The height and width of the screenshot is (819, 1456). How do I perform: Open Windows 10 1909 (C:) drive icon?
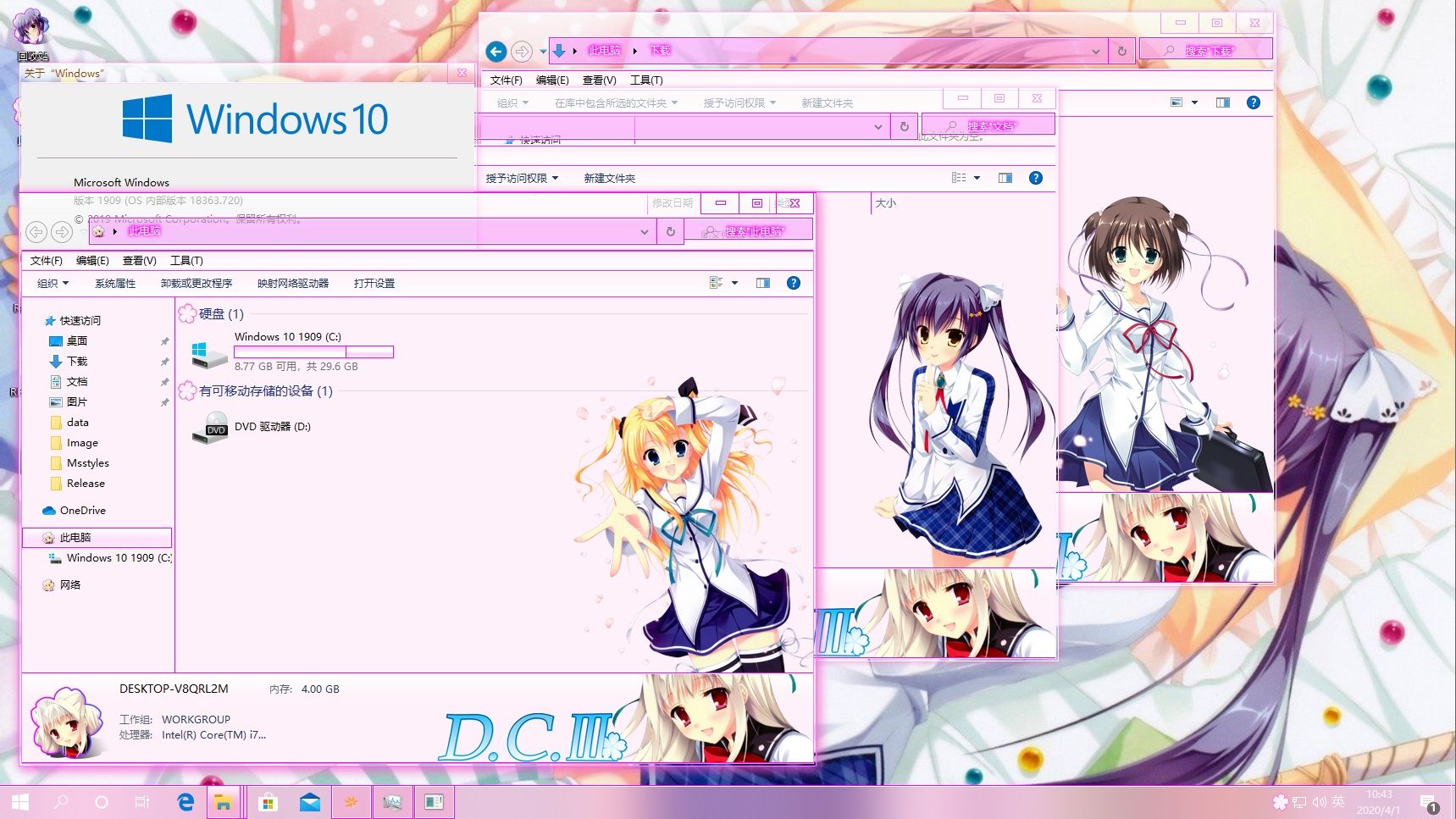tap(209, 354)
